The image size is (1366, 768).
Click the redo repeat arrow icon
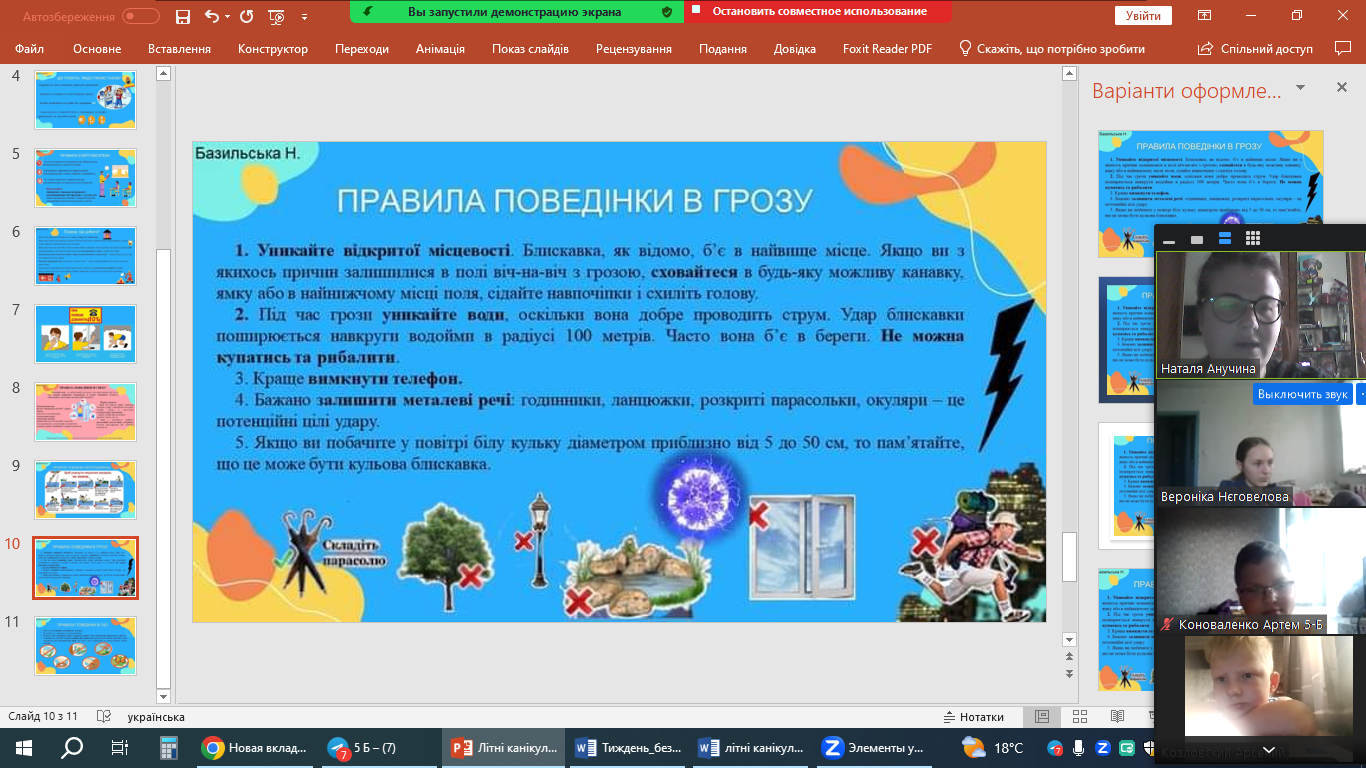click(x=247, y=16)
